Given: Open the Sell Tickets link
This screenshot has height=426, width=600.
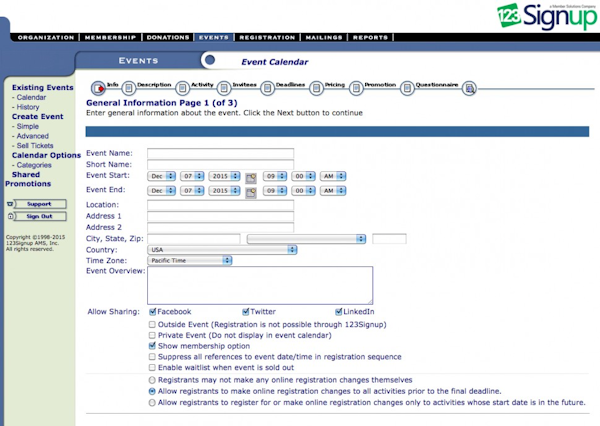Looking at the screenshot, I should [35, 145].
